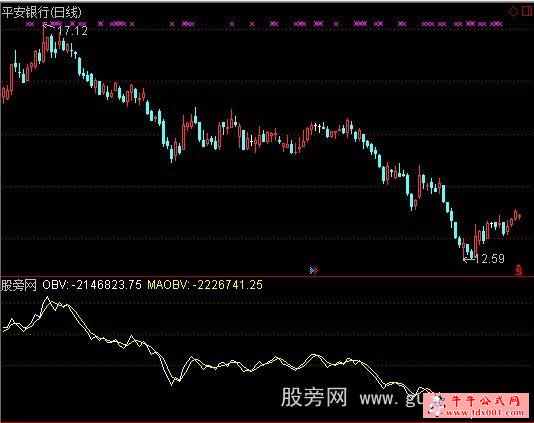The image size is (534, 423).
Task: Click the 股旁网 indicator name label
Action: tap(18, 285)
